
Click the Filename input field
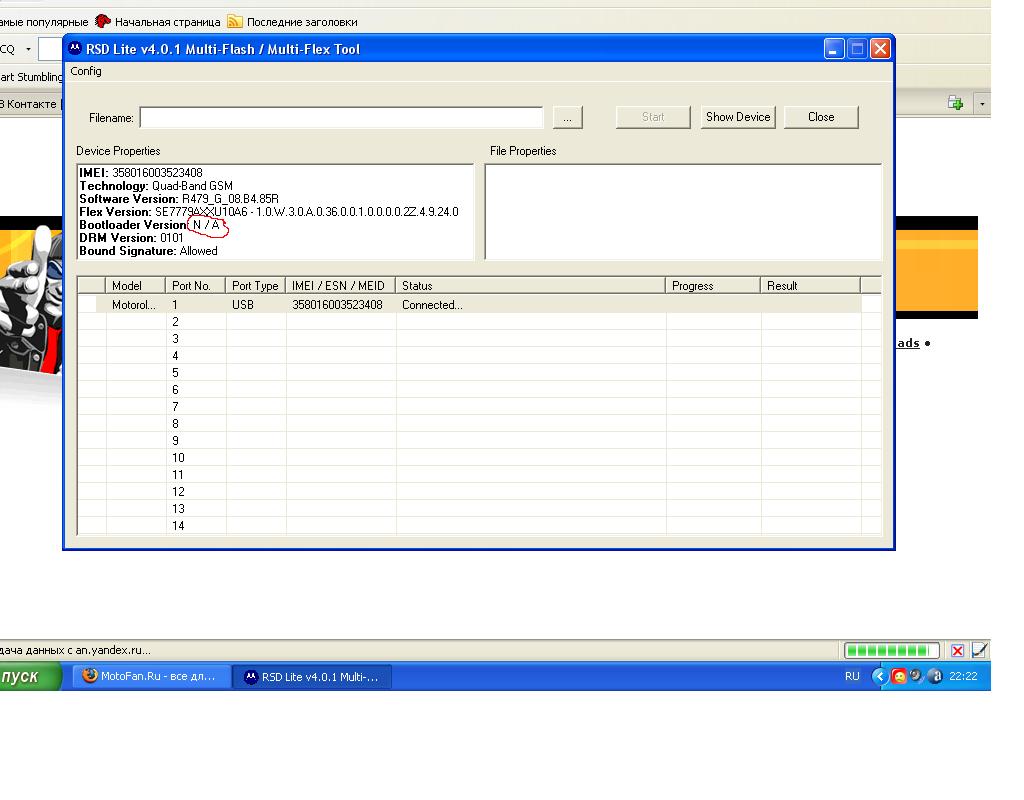pos(341,118)
